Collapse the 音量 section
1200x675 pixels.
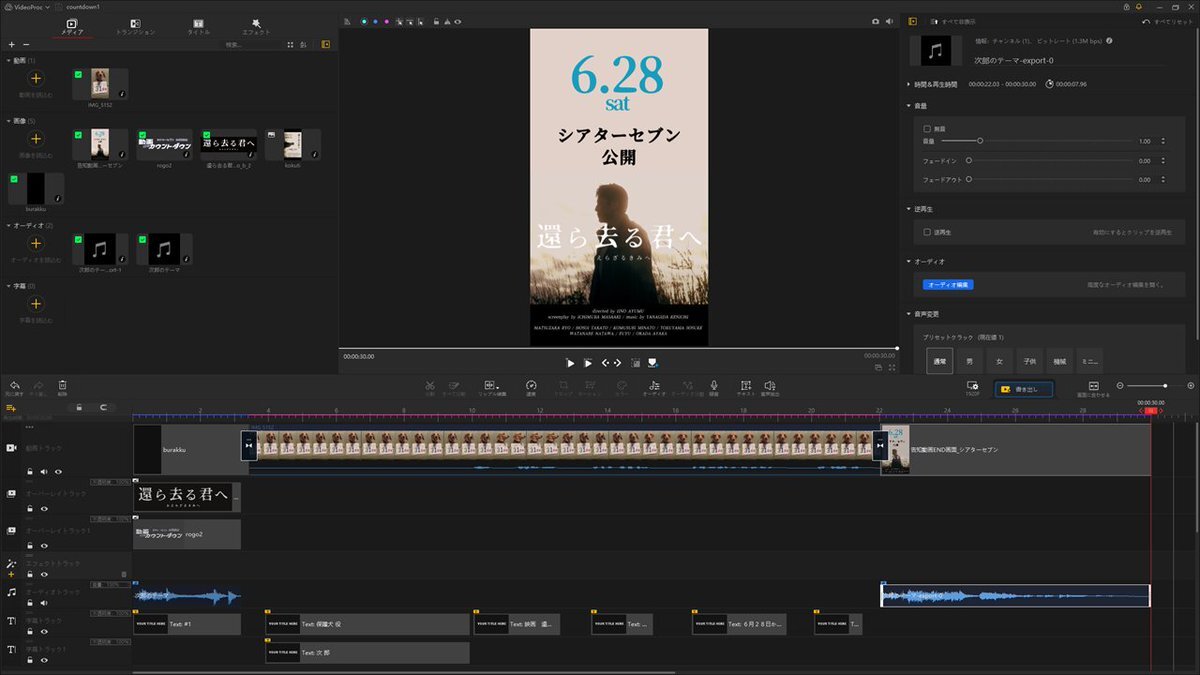tap(909, 105)
